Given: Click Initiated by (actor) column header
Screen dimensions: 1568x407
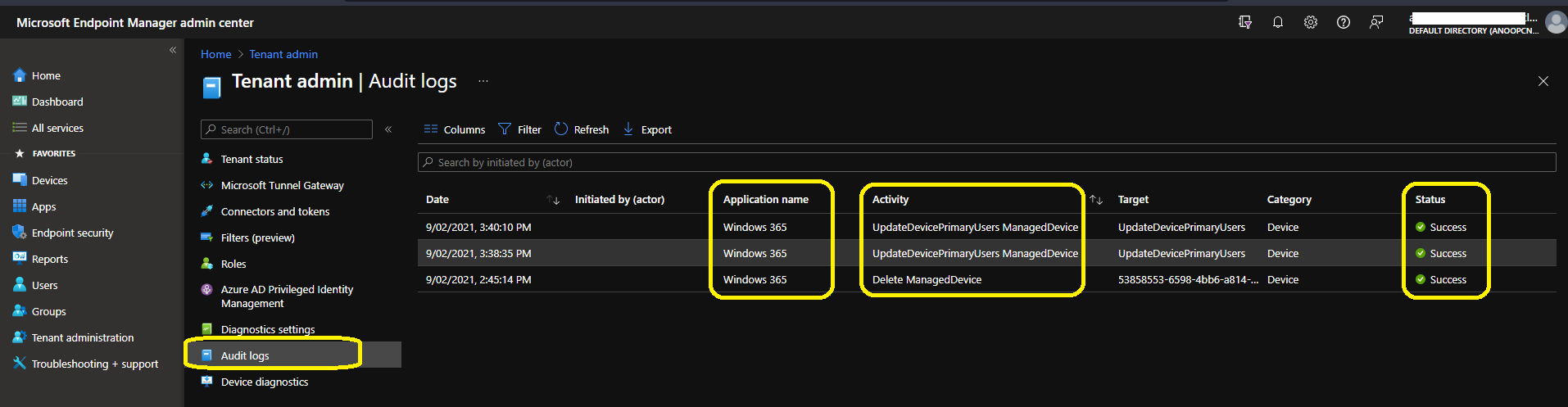Looking at the screenshot, I should pos(619,199).
